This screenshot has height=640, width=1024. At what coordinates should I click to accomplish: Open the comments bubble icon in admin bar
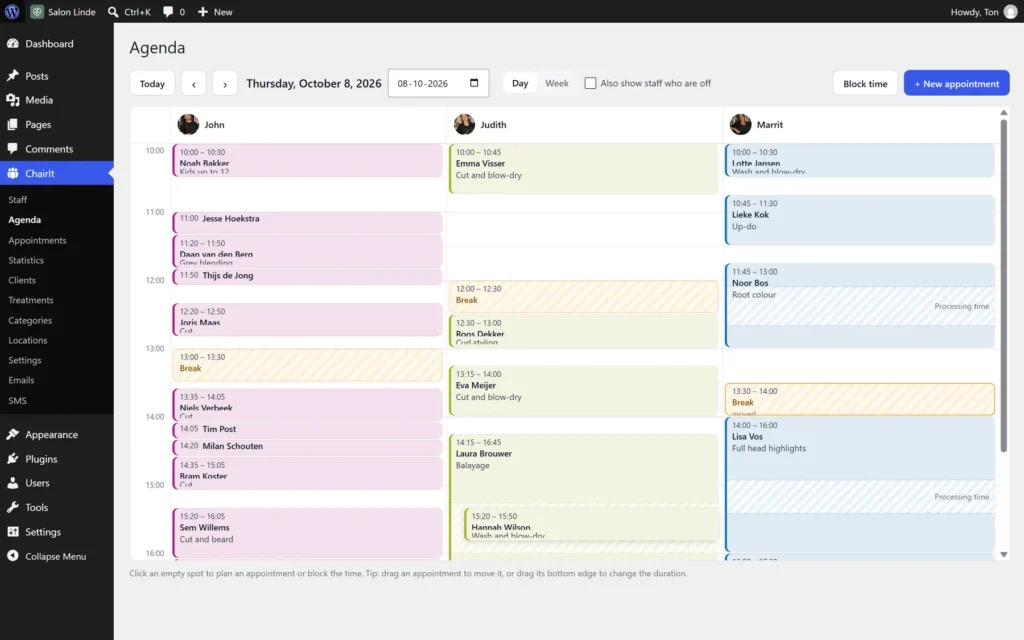pyautogui.click(x=168, y=12)
